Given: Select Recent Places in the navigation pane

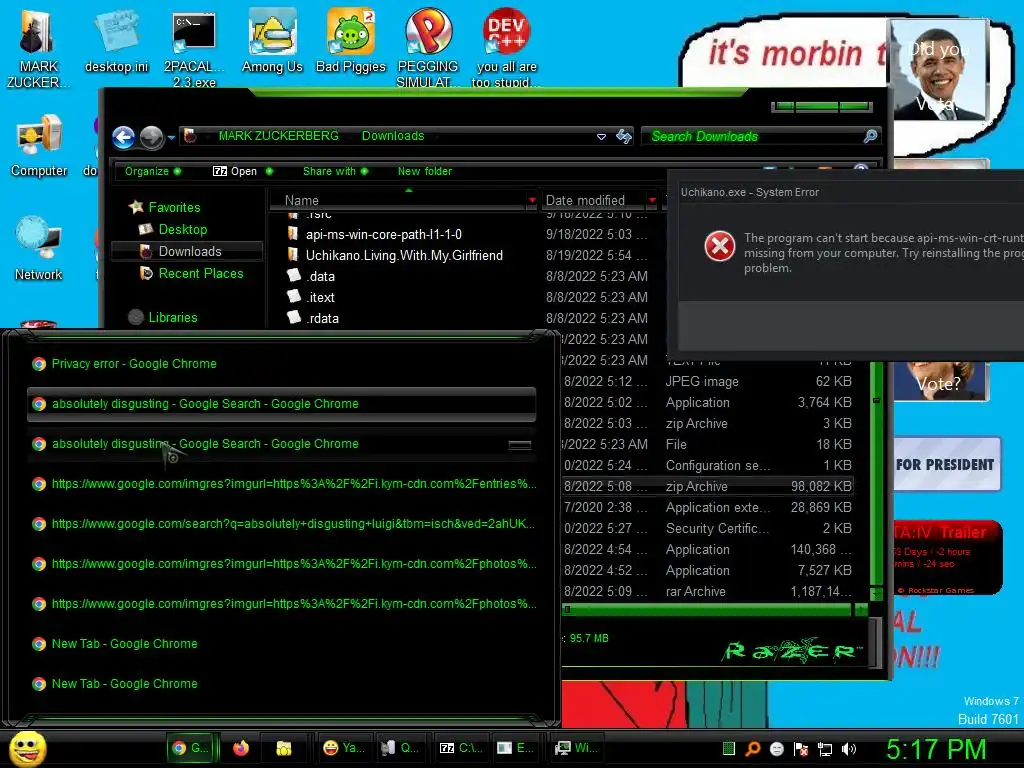Looking at the screenshot, I should (192, 274).
